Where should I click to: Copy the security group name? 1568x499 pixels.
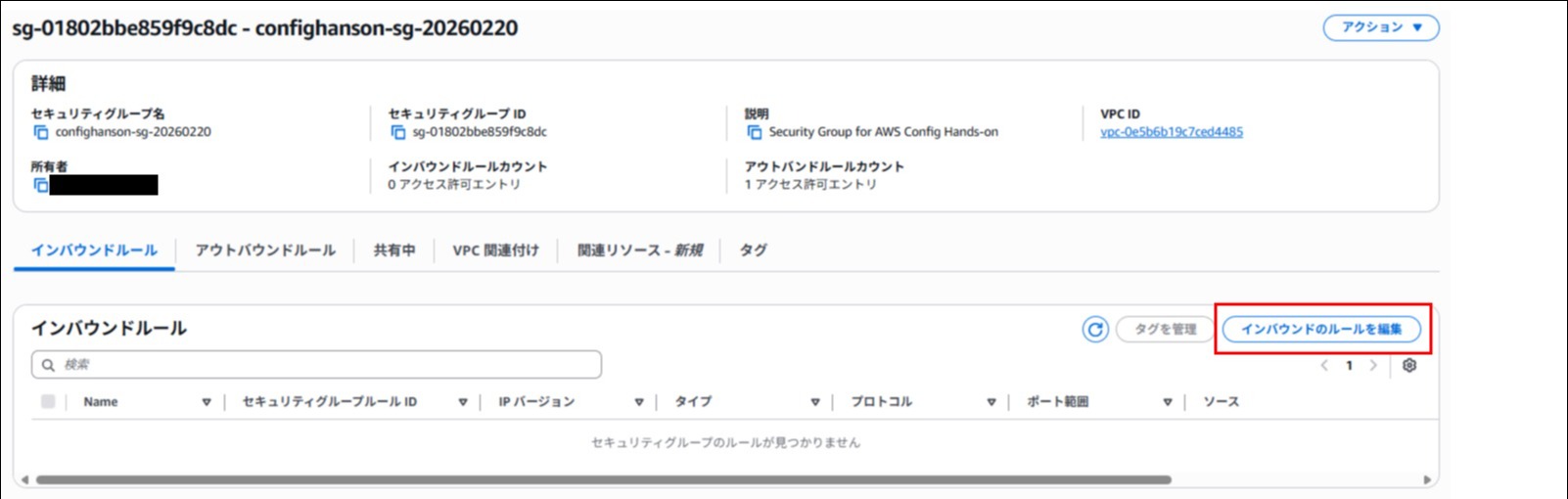40,132
